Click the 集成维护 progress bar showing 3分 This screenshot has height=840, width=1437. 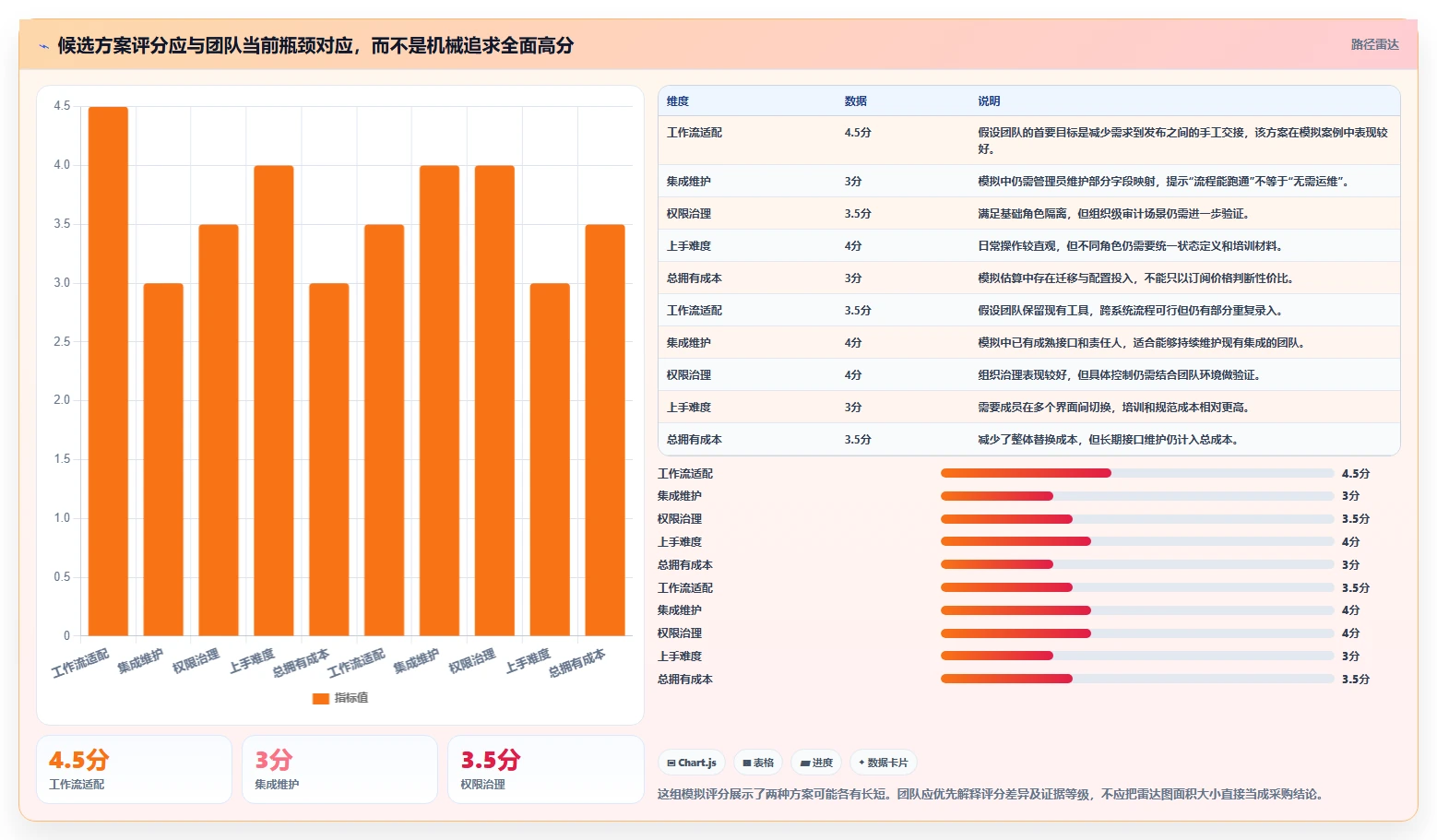click(x=1137, y=496)
